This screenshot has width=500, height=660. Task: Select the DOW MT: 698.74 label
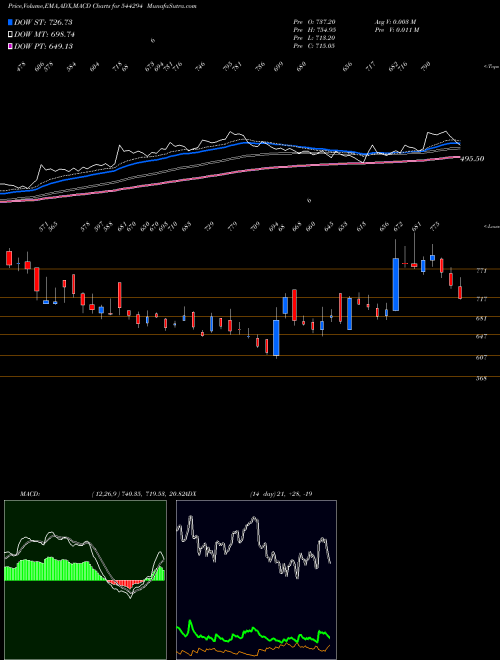click(44, 35)
